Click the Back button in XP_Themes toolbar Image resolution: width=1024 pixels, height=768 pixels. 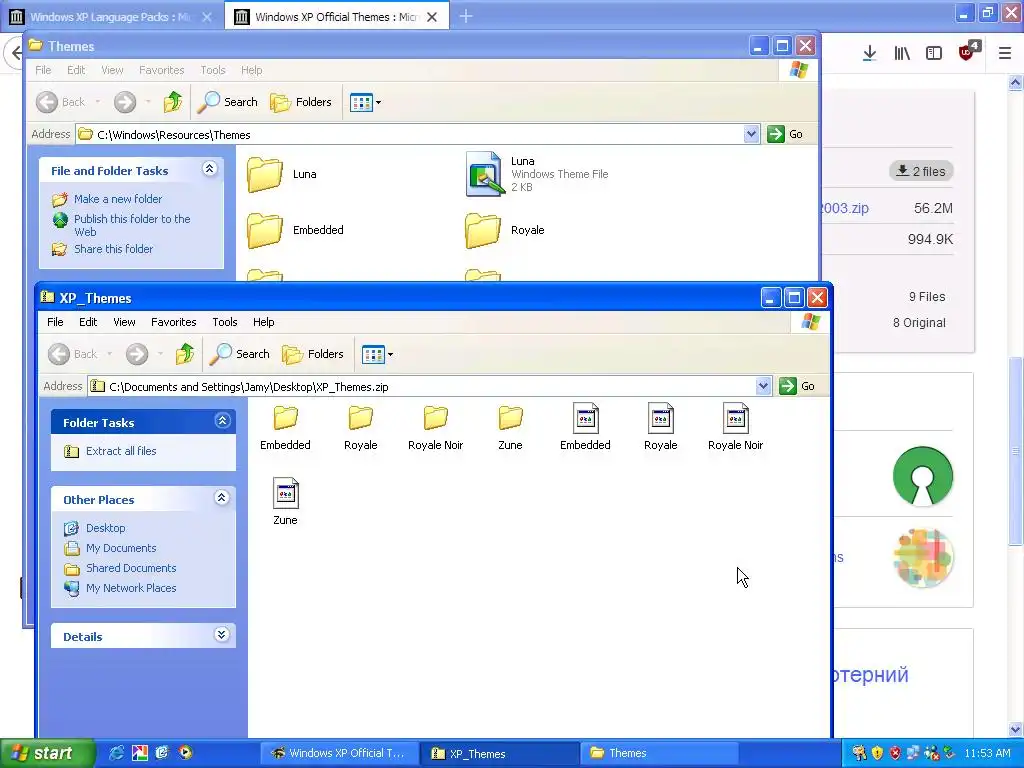click(72, 354)
